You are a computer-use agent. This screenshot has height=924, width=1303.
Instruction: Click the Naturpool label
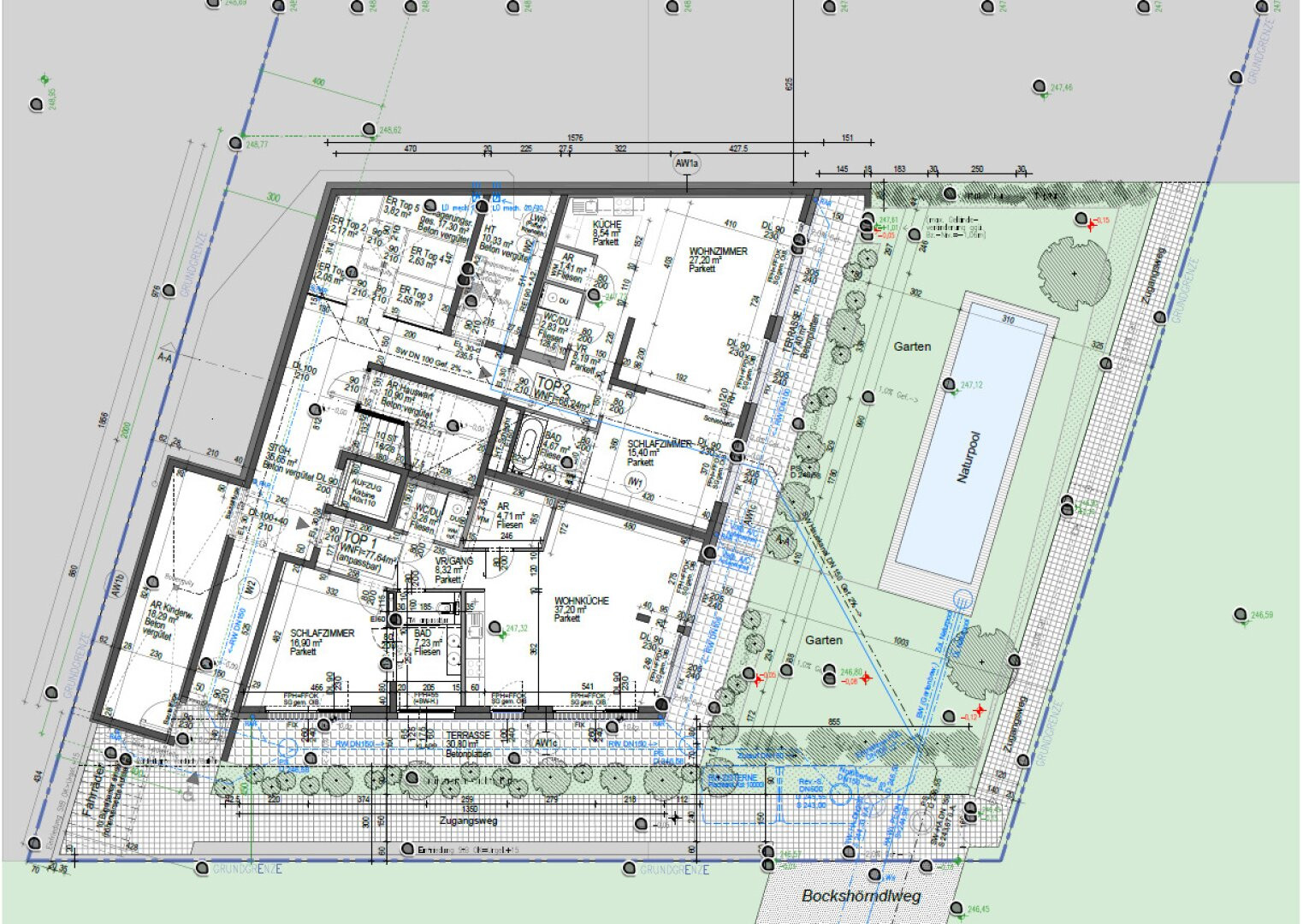(x=968, y=458)
